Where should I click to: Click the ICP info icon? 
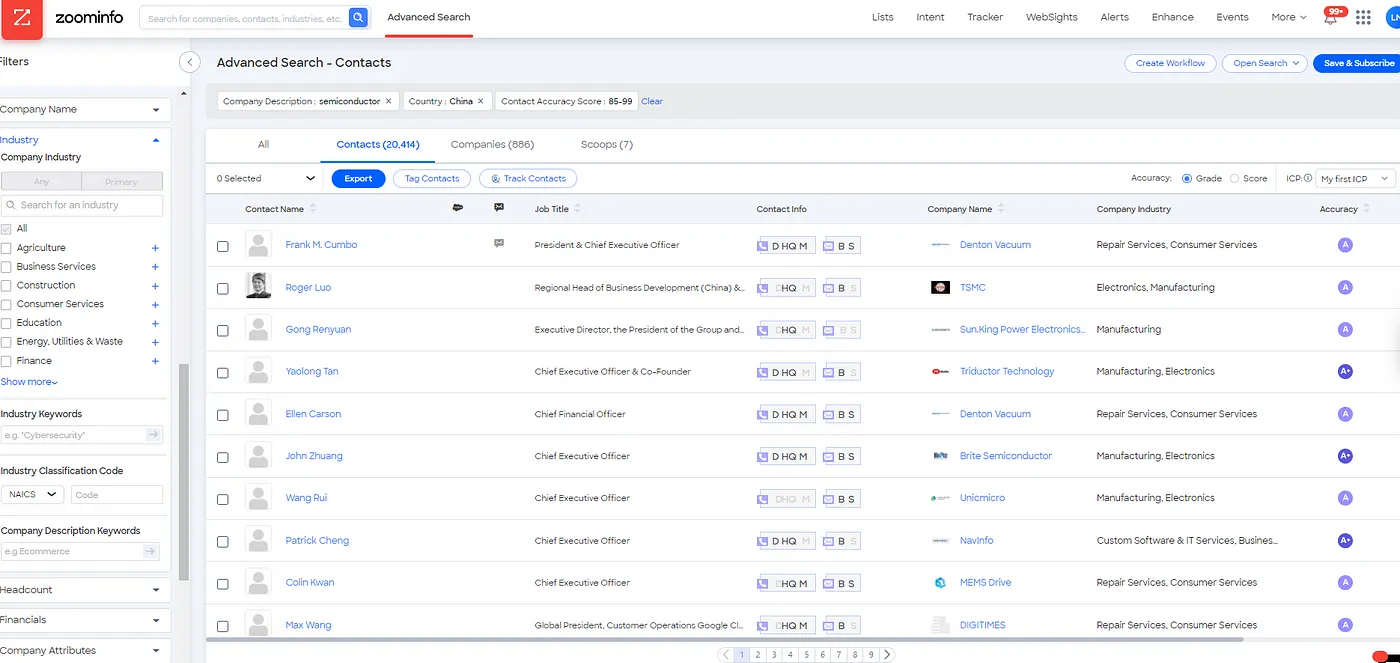1308,178
